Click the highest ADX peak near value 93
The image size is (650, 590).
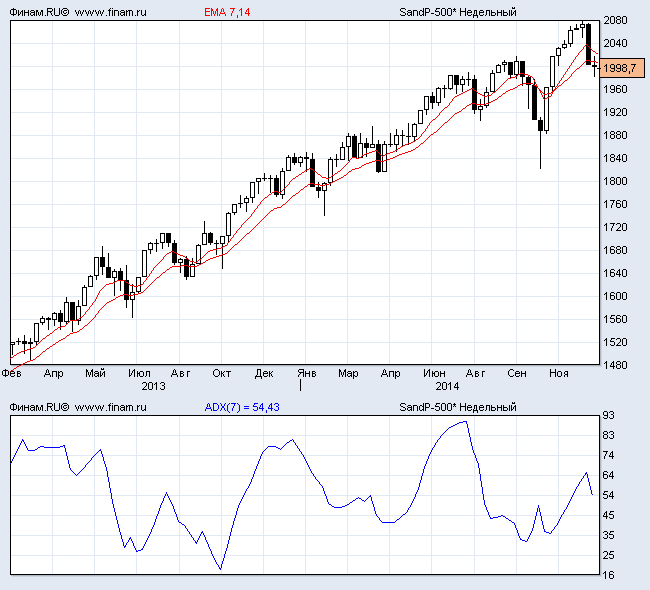tap(465, 421)
